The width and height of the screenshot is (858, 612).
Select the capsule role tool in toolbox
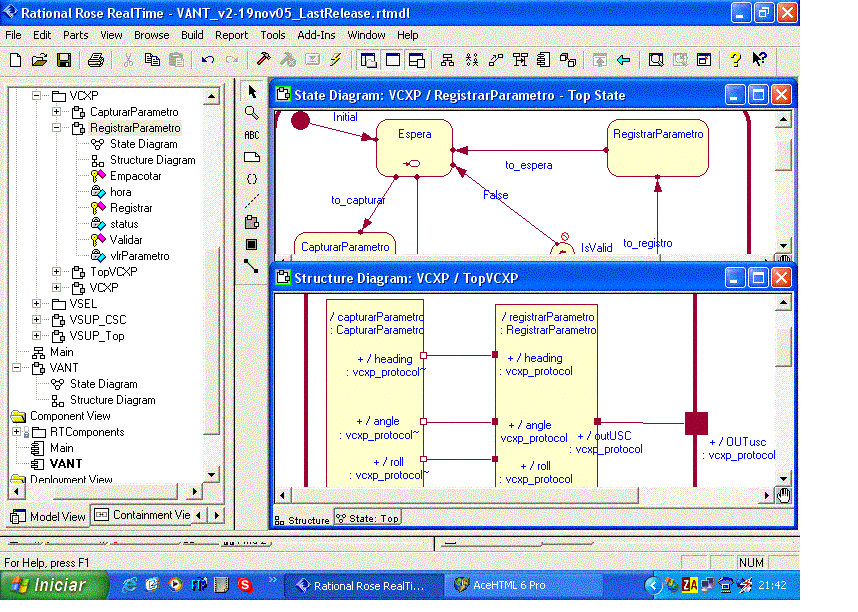click(252, 222)
